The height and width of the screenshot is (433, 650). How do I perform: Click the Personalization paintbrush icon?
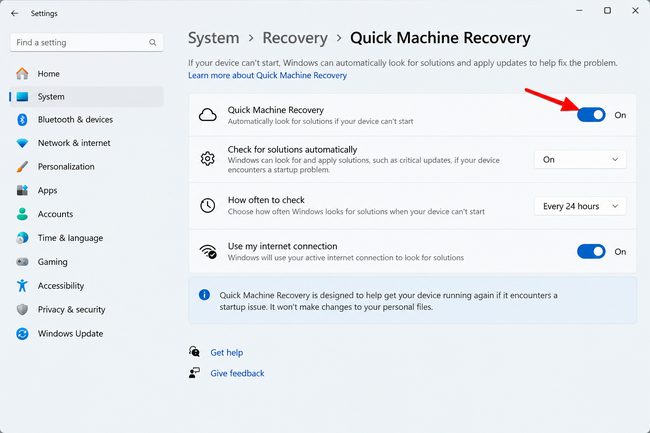[22, 167]
